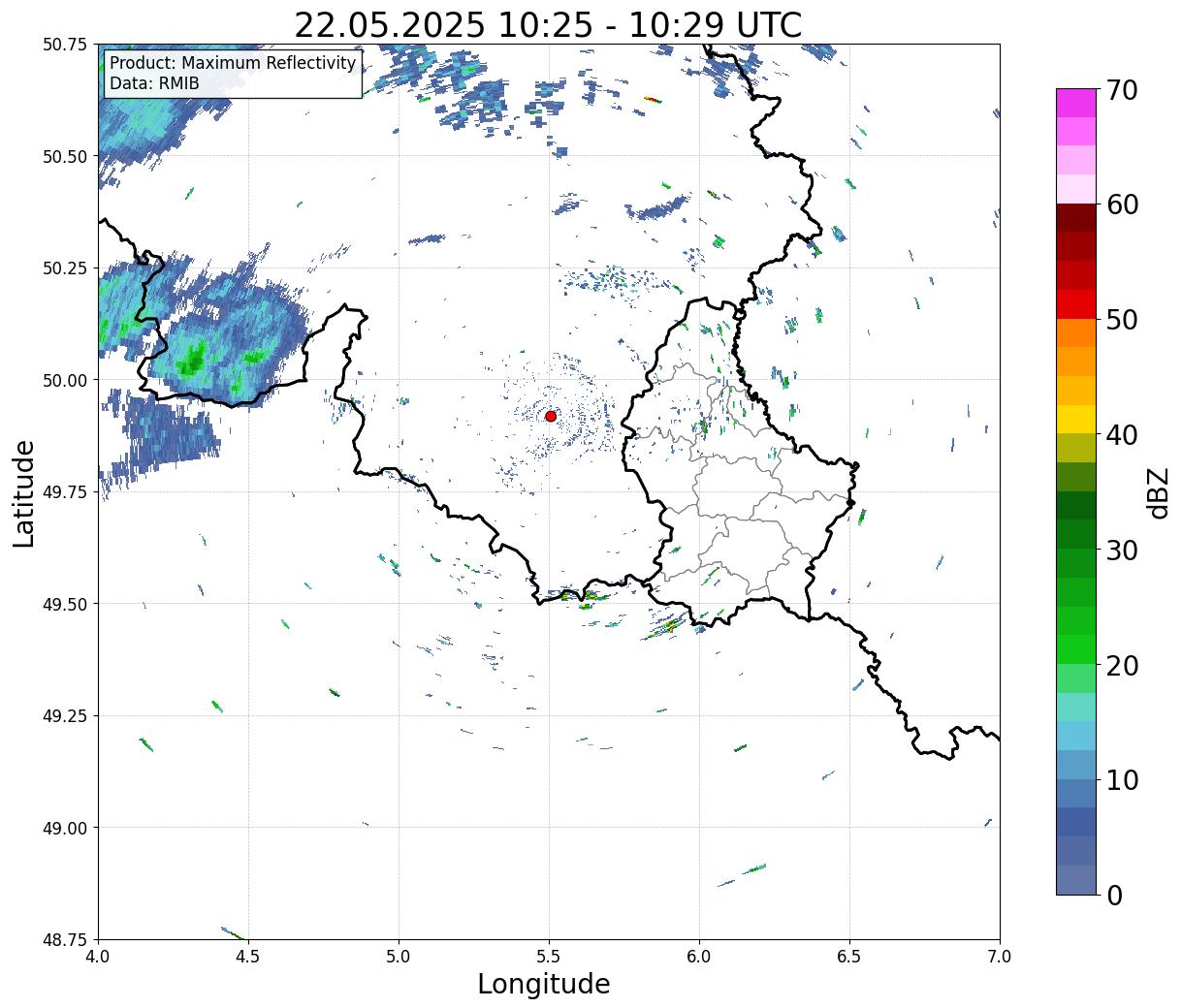Click the longitude tick label 7.0
This screenshot has height=1008, width=1182.
coord(1000,957)
